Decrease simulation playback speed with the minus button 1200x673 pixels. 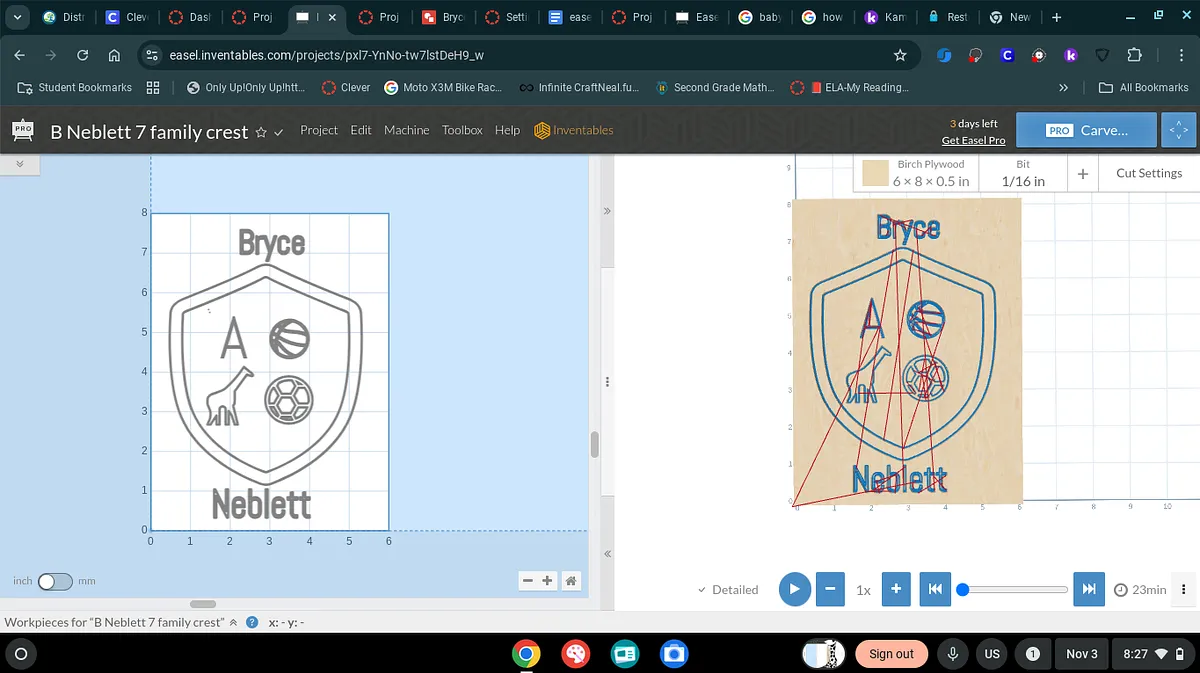830,589
